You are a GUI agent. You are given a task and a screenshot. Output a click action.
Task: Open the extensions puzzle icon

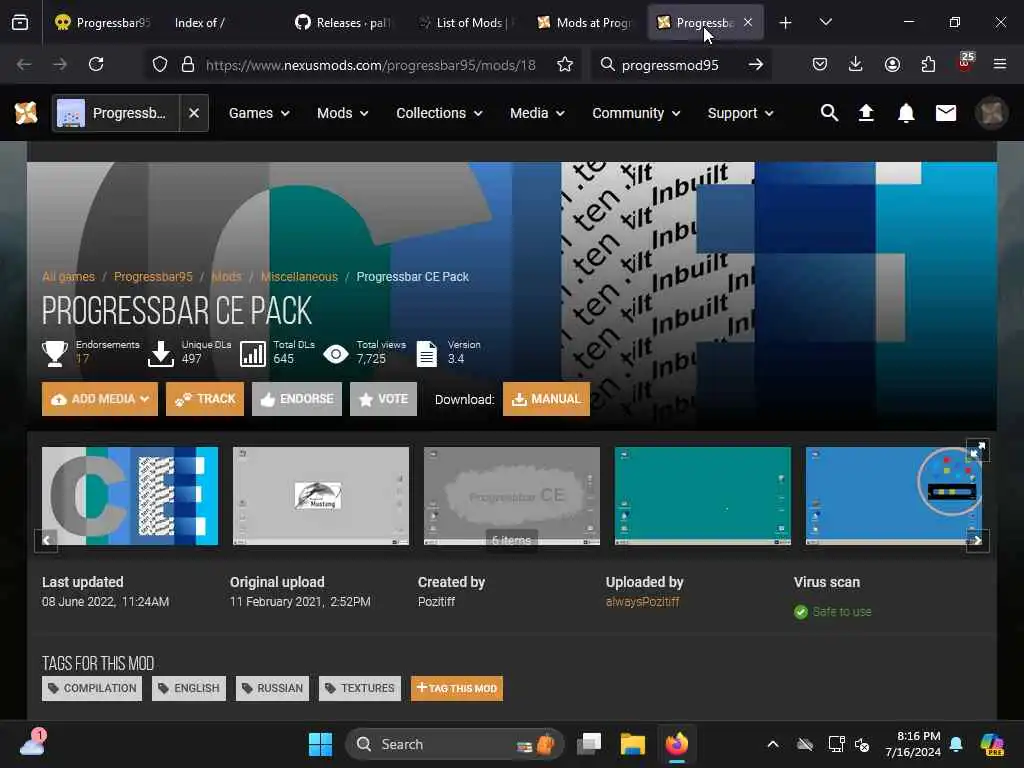(928, 64)
